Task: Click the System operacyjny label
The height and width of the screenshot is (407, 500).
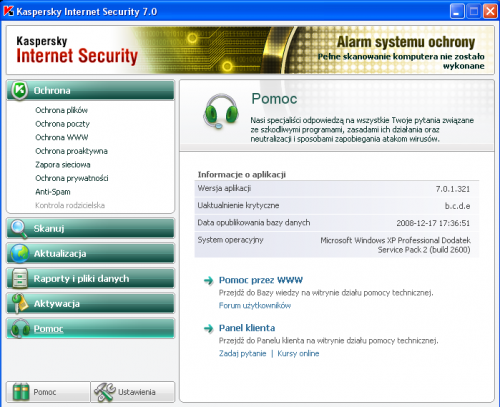Action: 230,240
